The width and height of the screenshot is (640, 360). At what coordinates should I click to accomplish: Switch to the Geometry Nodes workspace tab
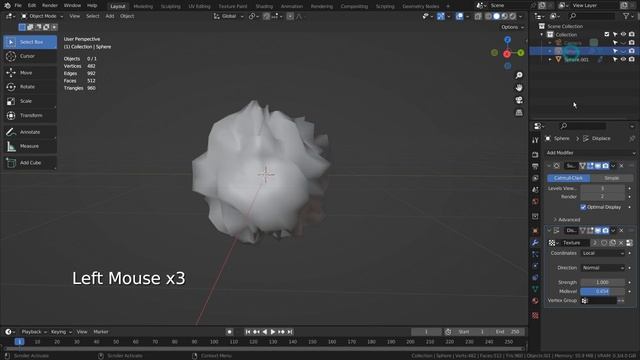pos(421,6)
